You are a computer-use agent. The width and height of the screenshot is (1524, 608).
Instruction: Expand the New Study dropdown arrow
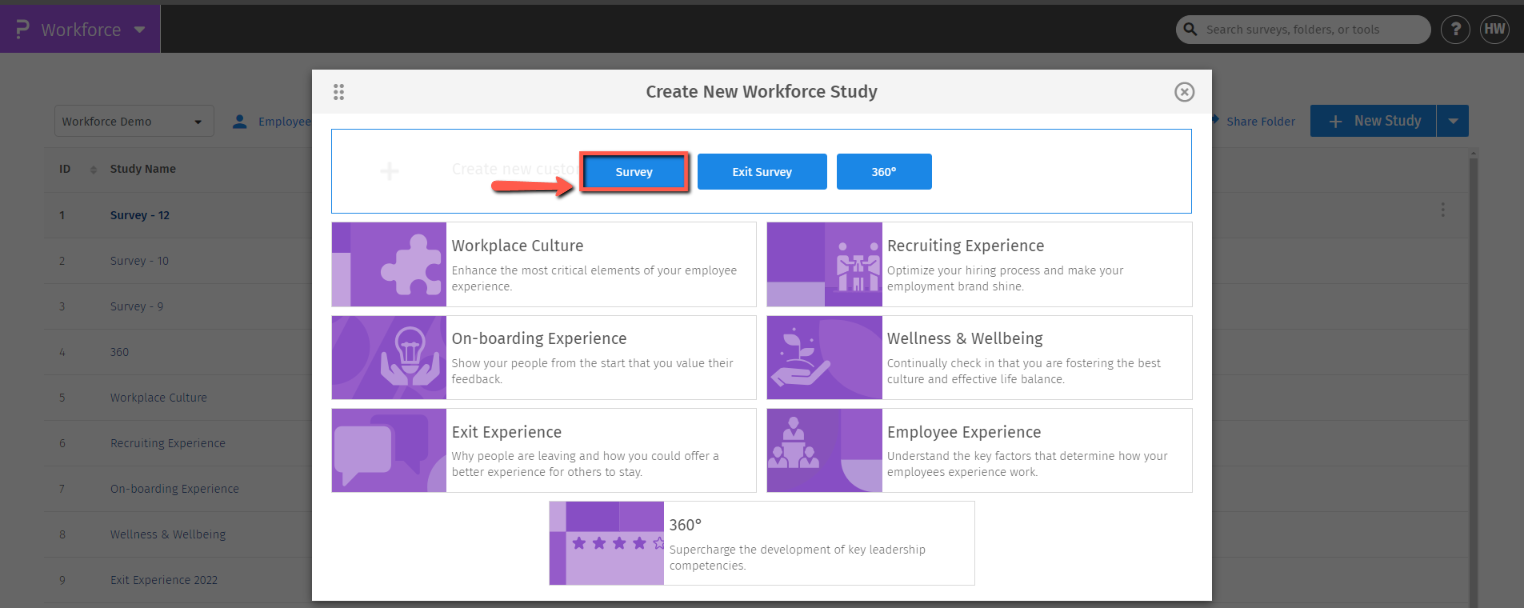coord(1453,120)
